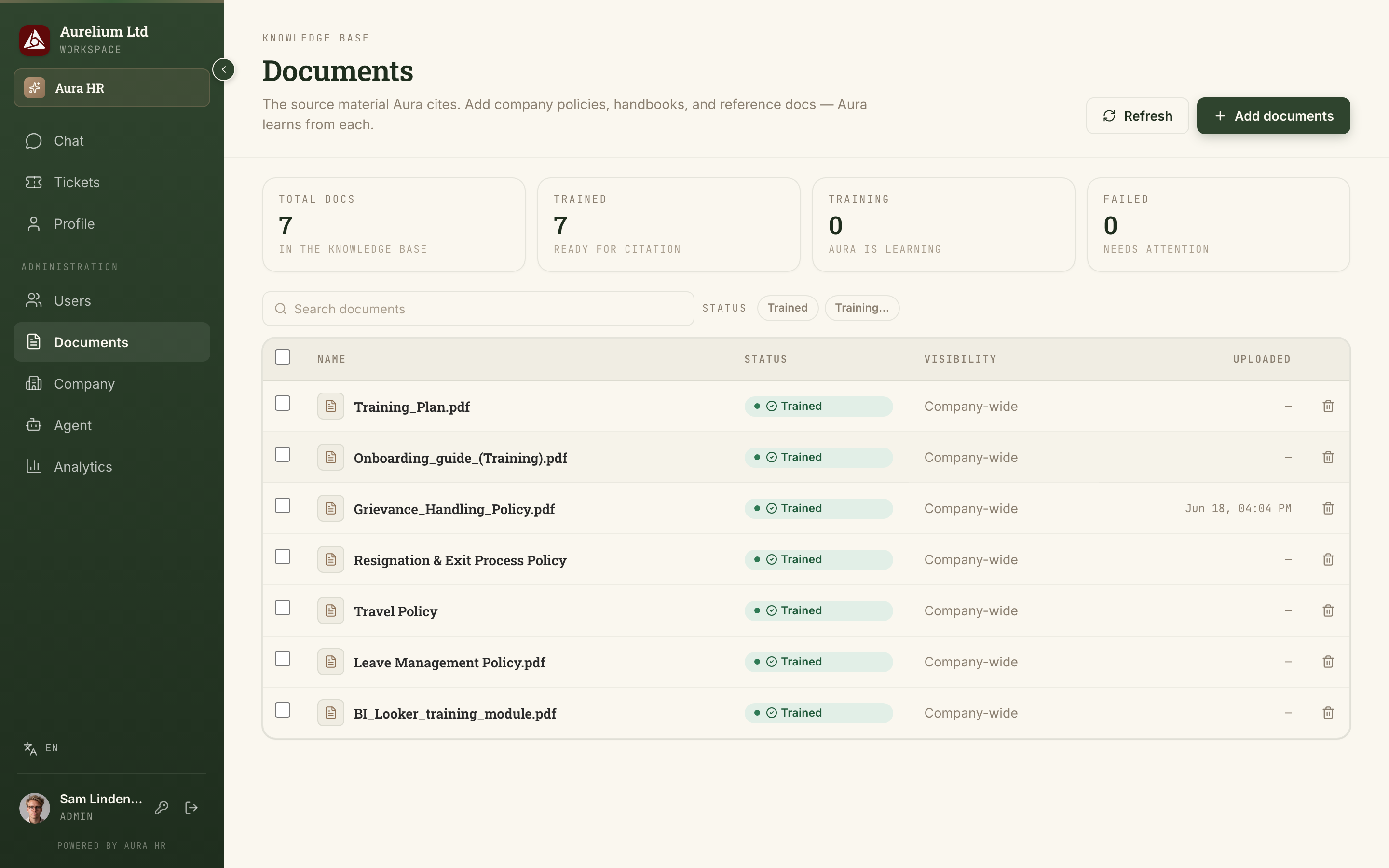
Task: Select Resignation & Exit Process Policy checkbox
Action: [283, 557]
